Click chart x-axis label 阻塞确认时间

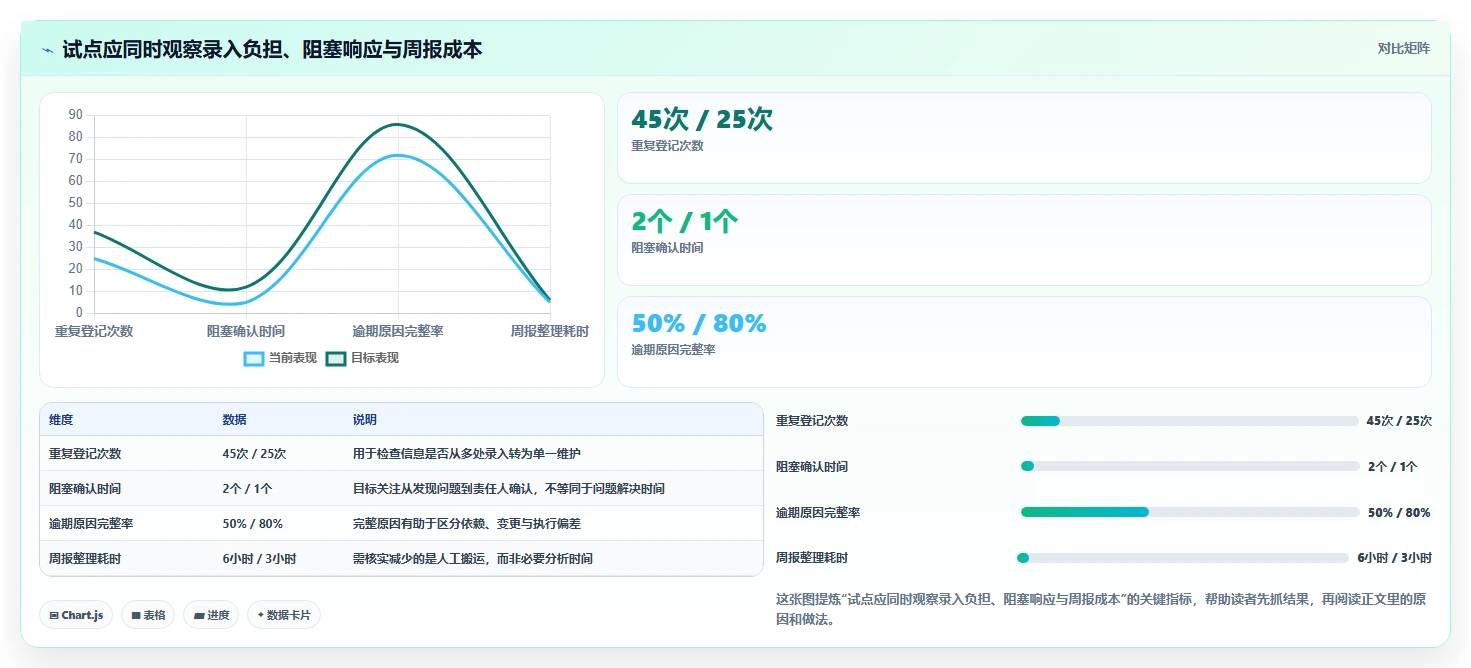pyautogui.click(x=246, y=331)
